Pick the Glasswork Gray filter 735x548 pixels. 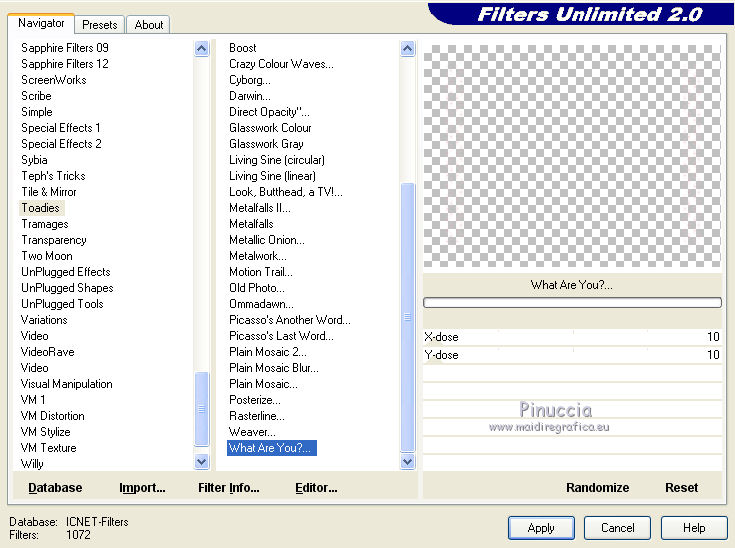(266, 143)
